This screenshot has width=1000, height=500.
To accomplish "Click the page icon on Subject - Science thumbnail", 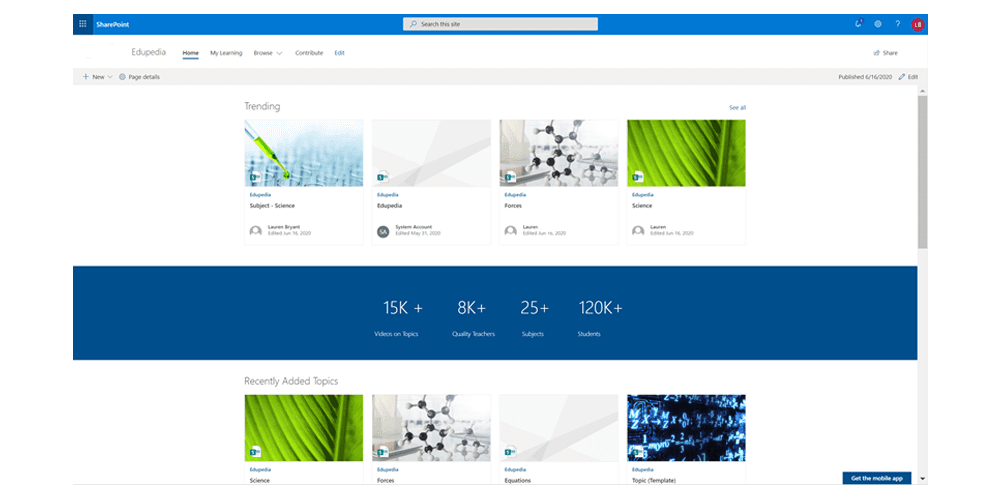I will [x=256, y=177].
